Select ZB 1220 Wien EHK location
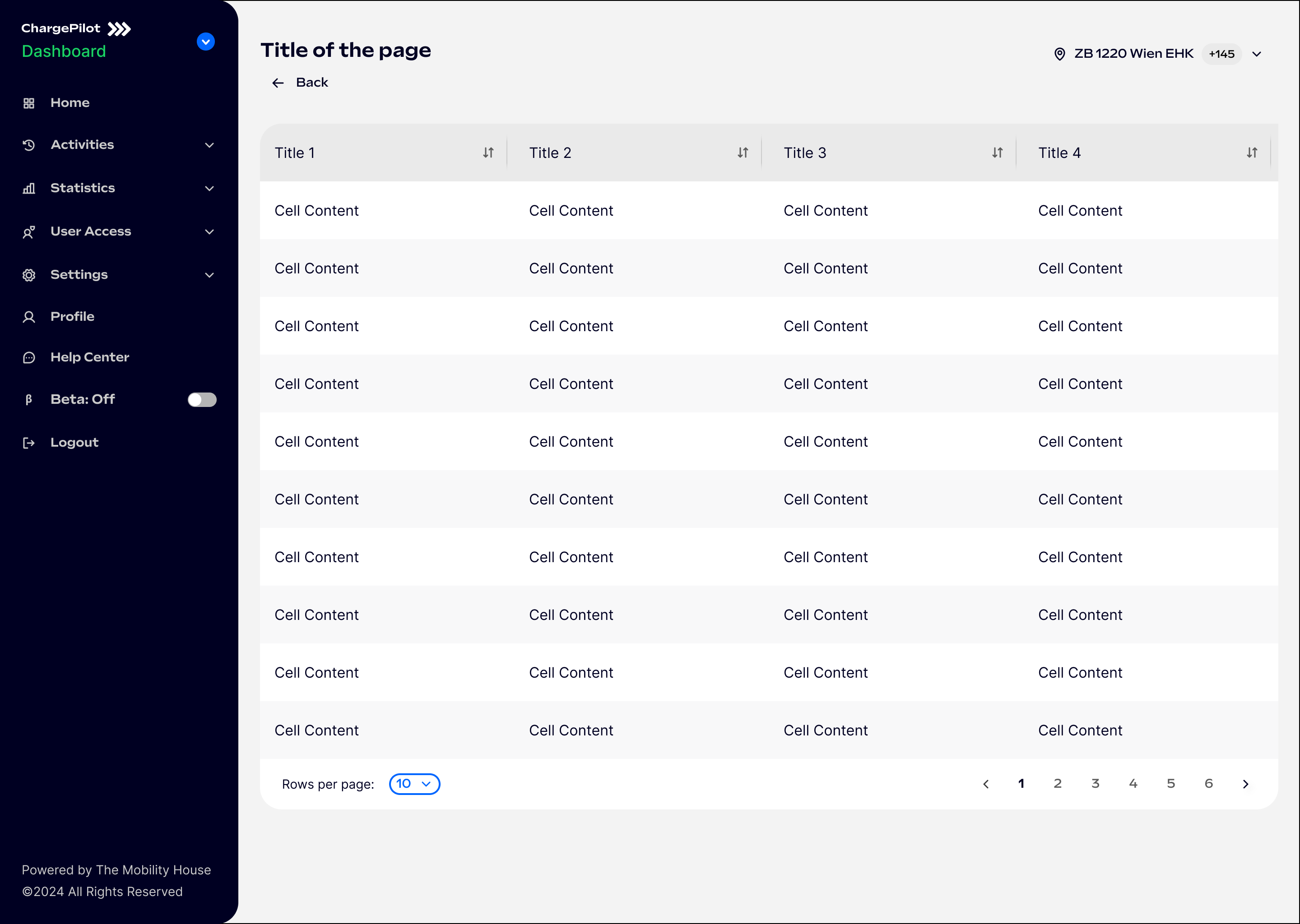This screenshot has width=1300, height=924. [x=1134, y=54]
